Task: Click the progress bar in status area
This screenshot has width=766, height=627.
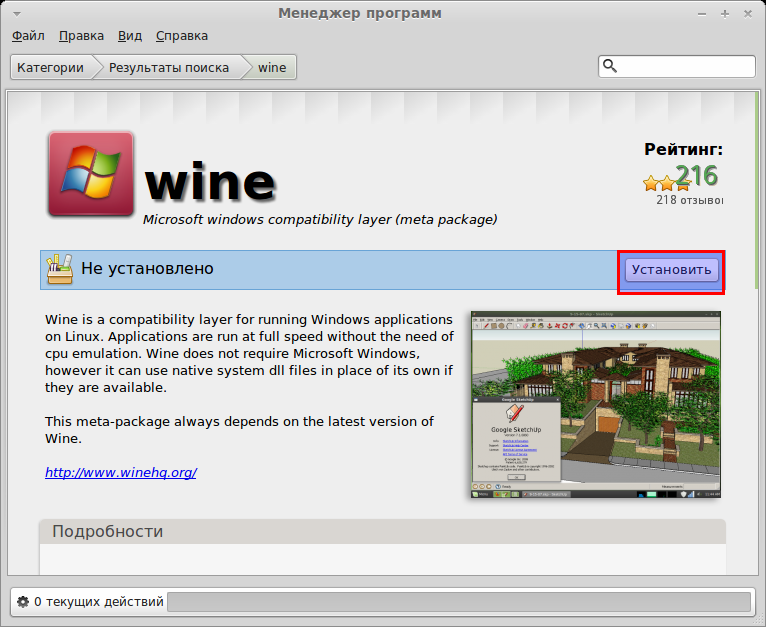Action: 459,602
